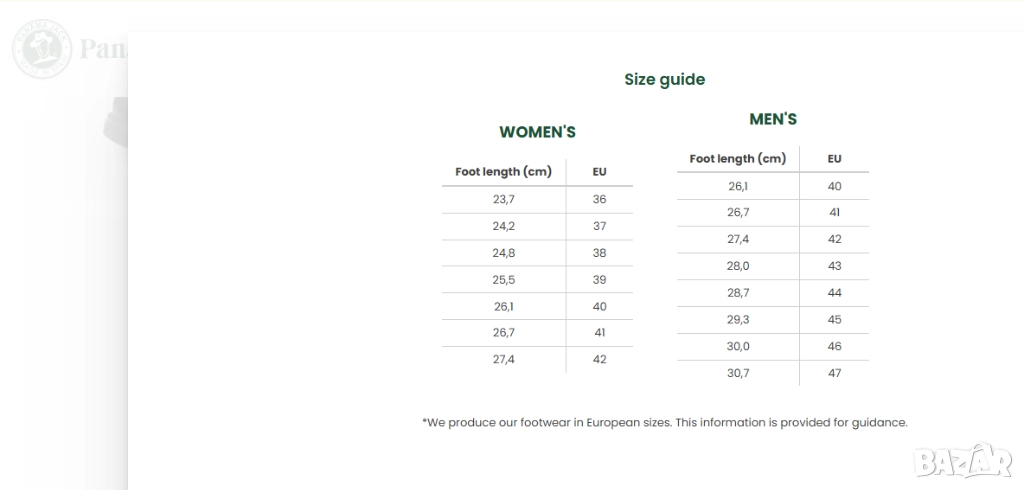Click men's 28,7 foot length cell
Screen dimensions: 1024x490
click(738, 293)
